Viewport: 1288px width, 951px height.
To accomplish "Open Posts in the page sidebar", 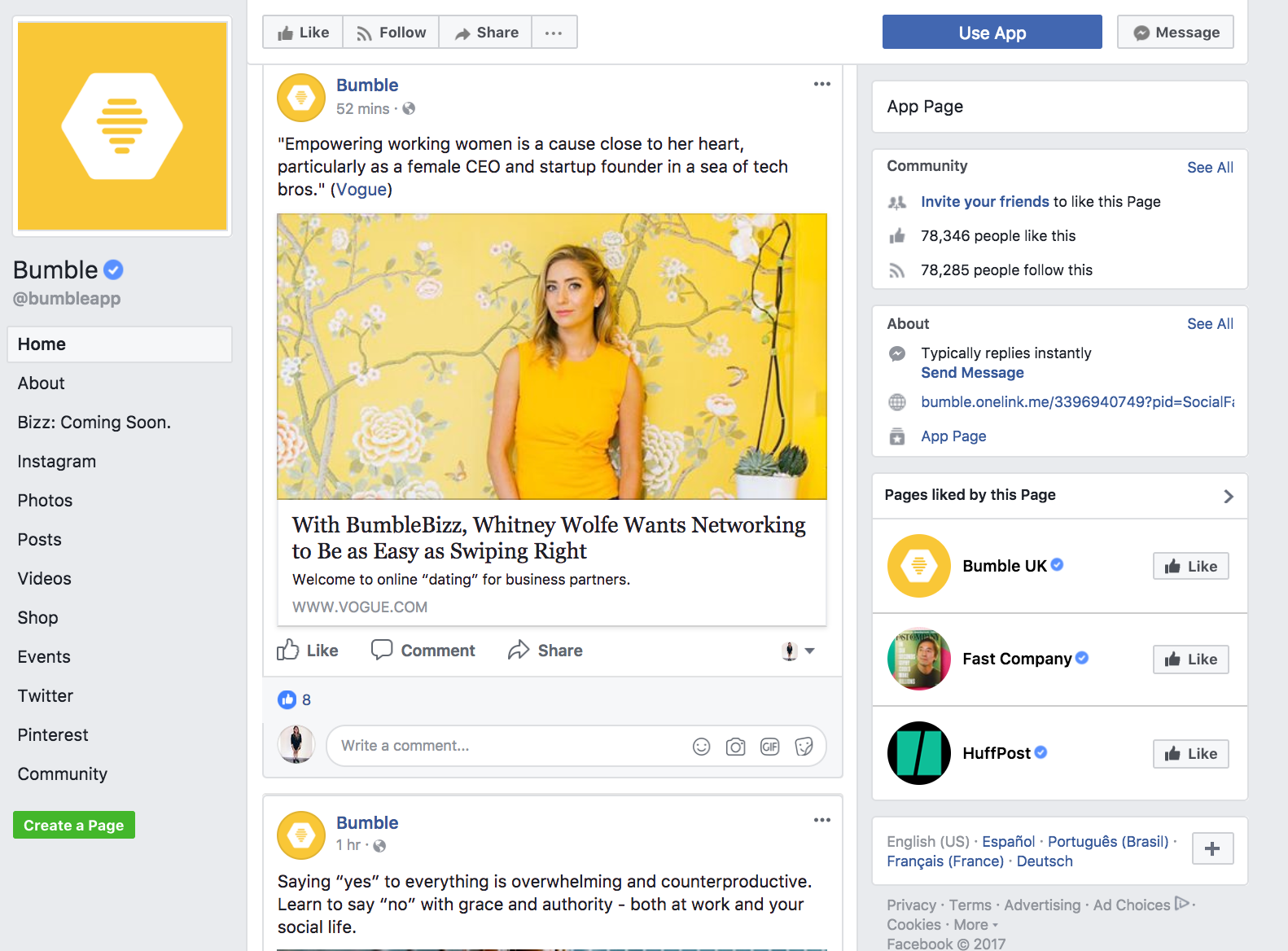I will coord(40,540).
